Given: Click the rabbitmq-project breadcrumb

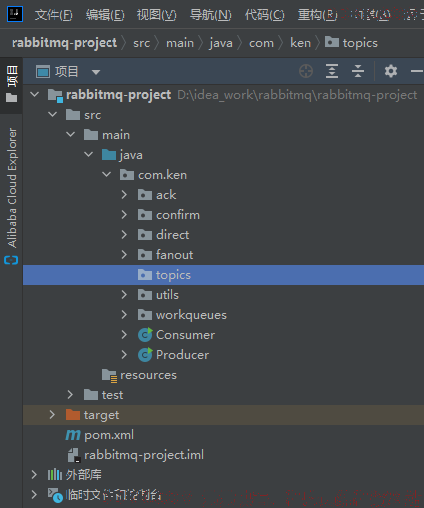Looking at the screenshot, I should click(x=65, y=43).
